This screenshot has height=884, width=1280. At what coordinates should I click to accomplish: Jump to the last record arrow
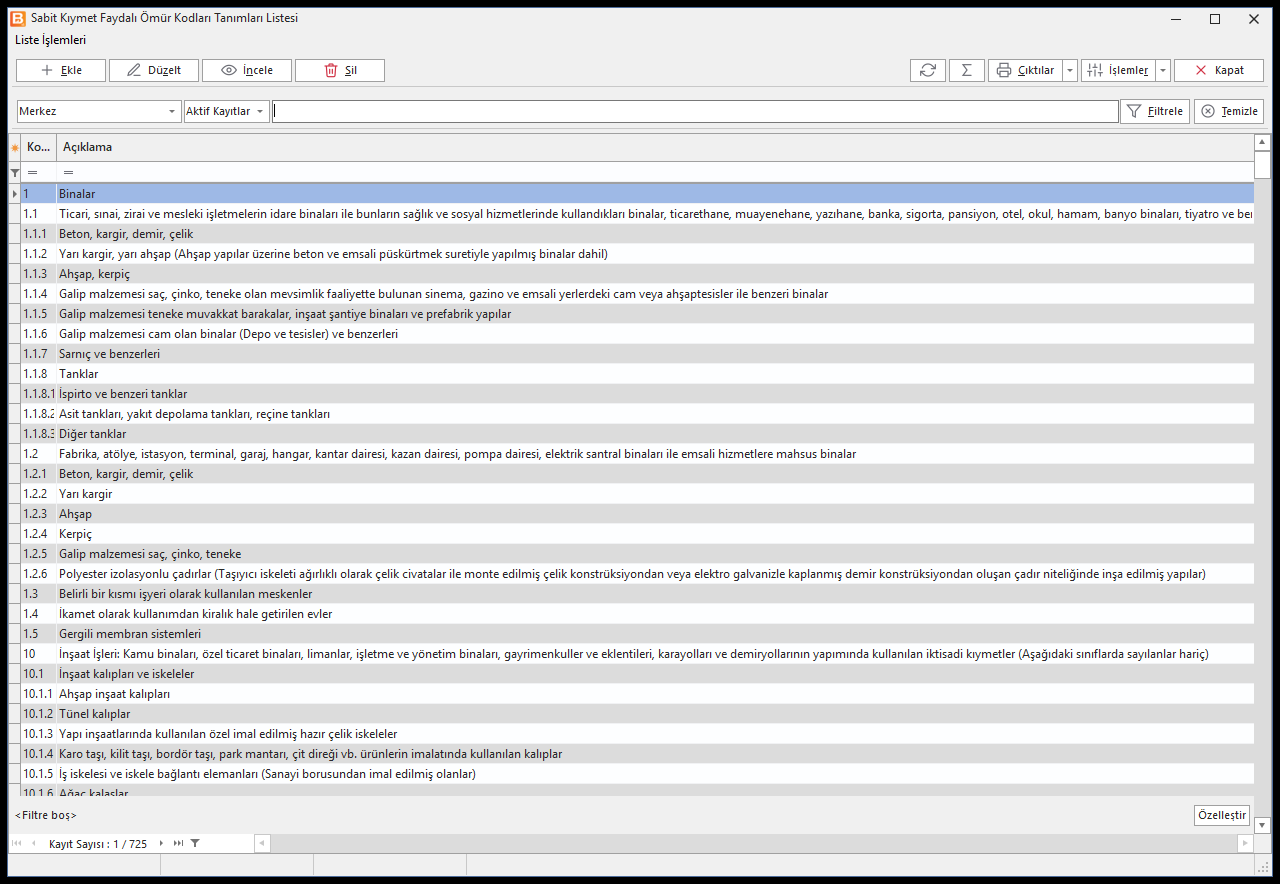click(178, 844)
